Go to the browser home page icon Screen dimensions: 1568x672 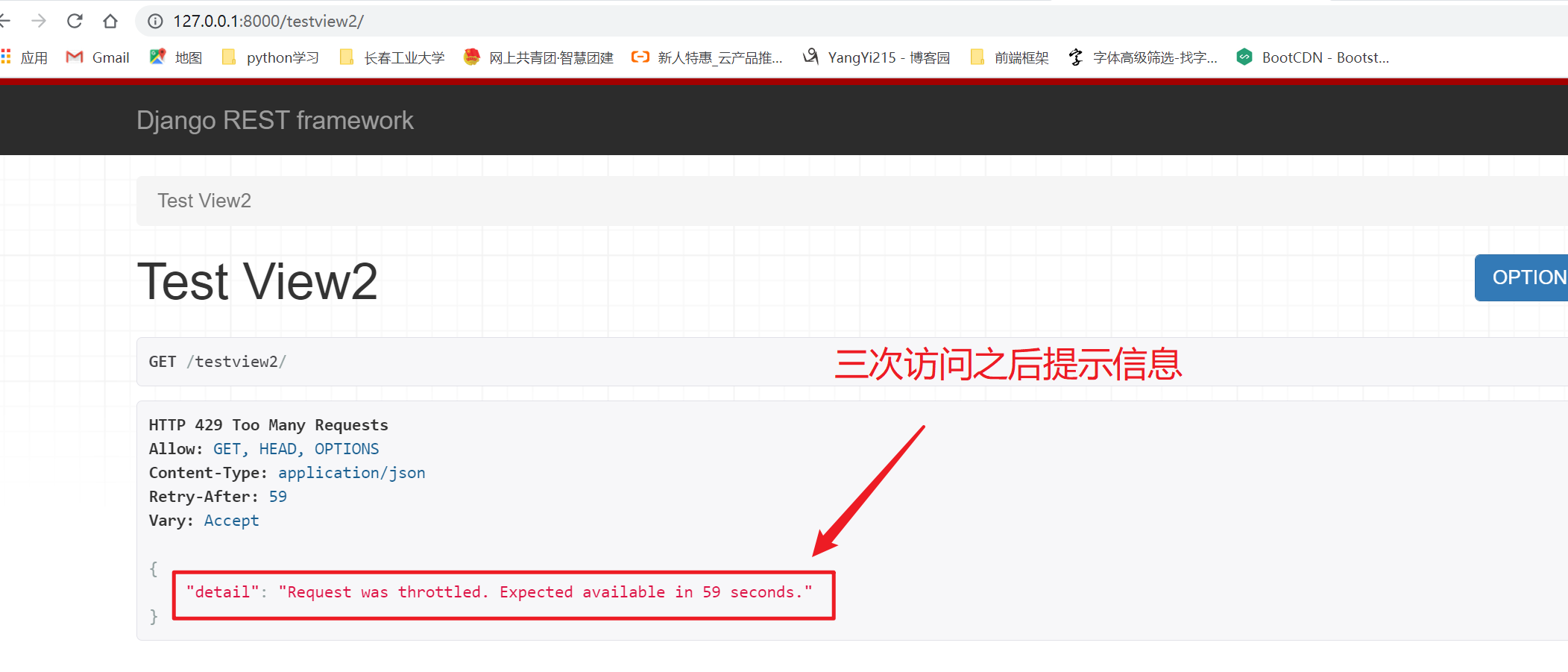coord(110,21)
